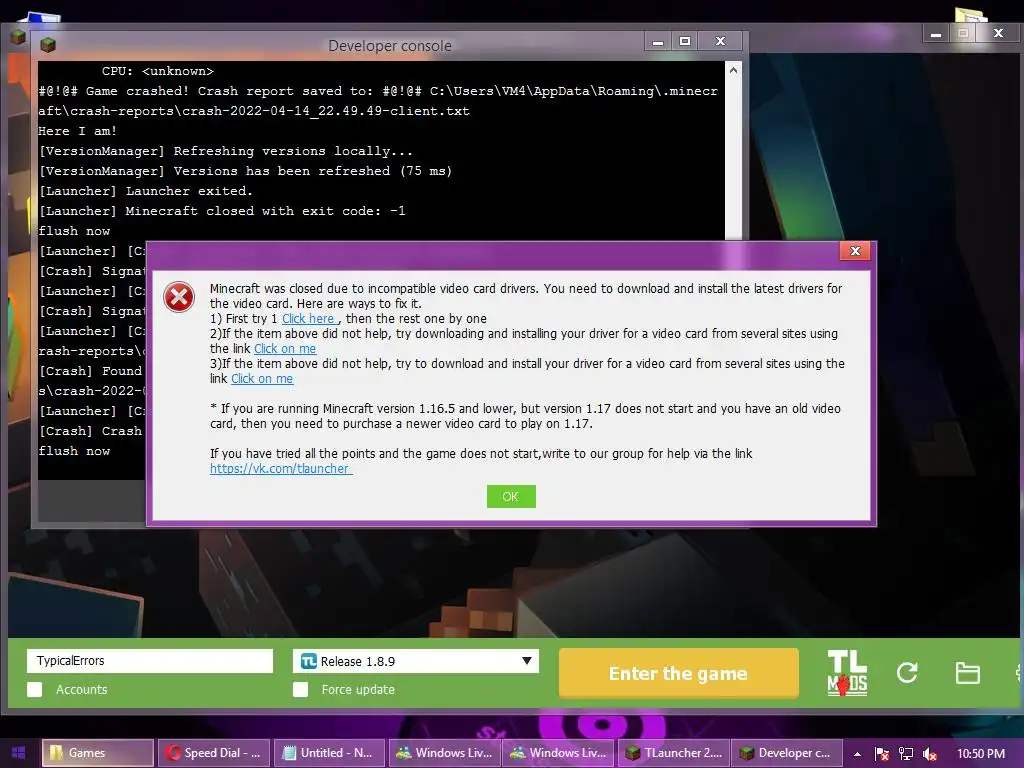Viewport: 1024px width, 768px height.
Task: Open 'Click on me' link in step 2
Action: click(285, 349)
